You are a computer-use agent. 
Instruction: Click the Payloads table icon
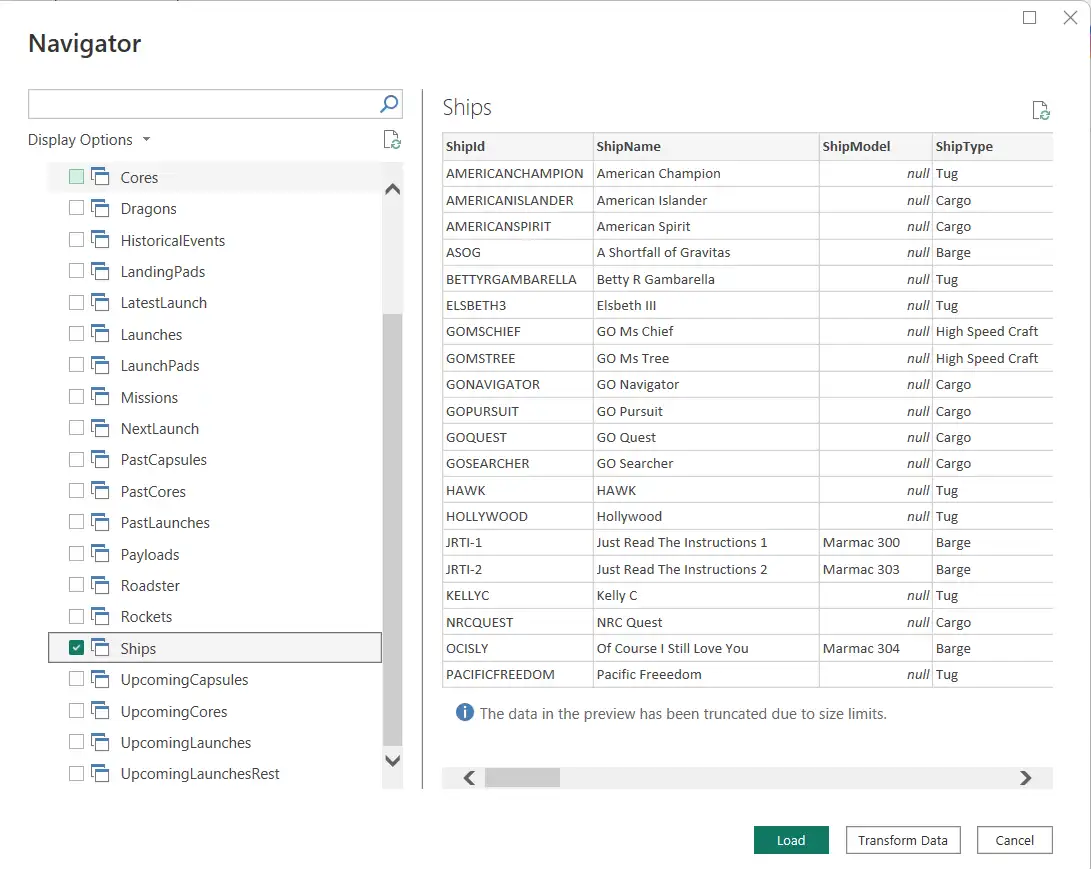[100, 555]
